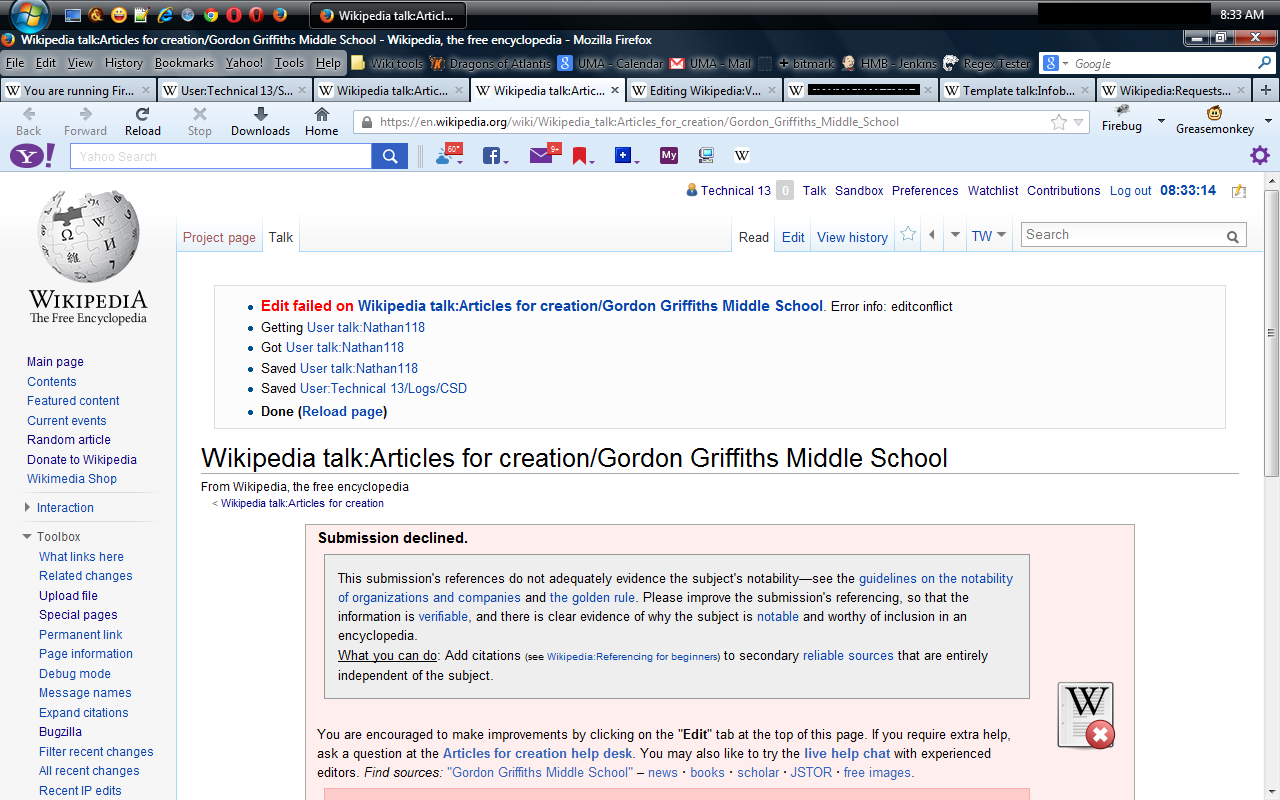Open a new browser tab
Screen dimensions: 1280x800
coord(1266,90)
